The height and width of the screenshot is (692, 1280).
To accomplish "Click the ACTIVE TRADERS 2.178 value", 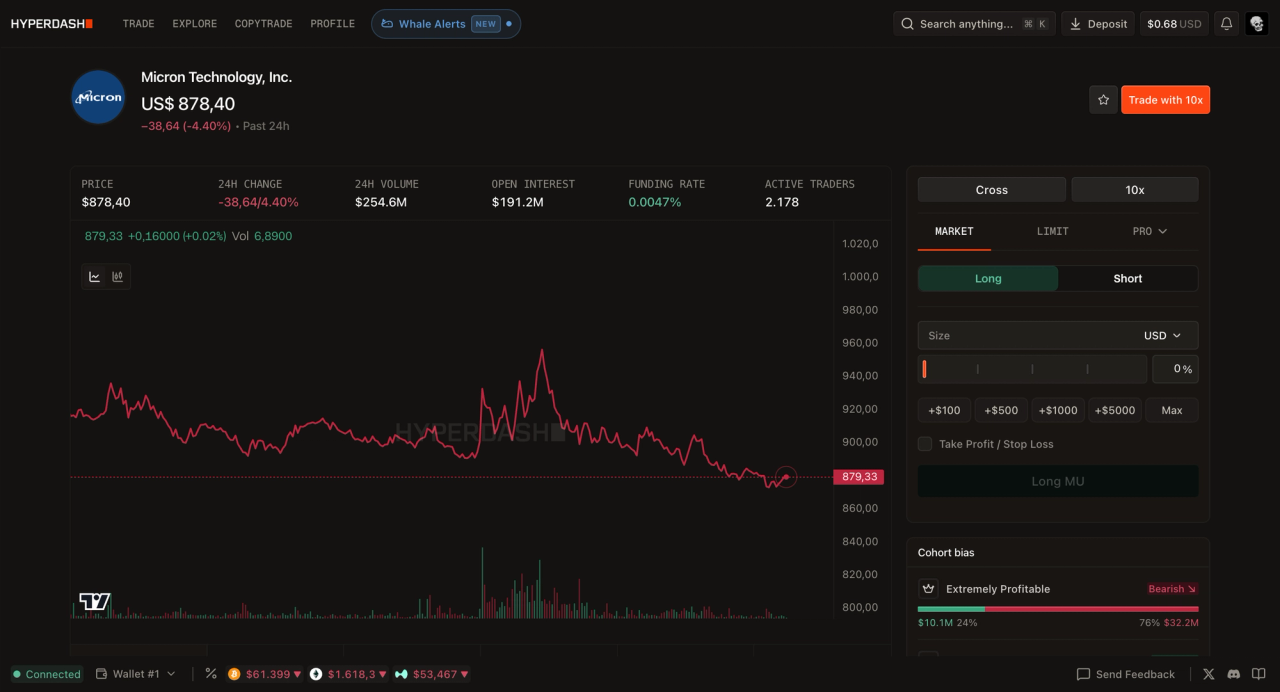I will pos(782,202).
